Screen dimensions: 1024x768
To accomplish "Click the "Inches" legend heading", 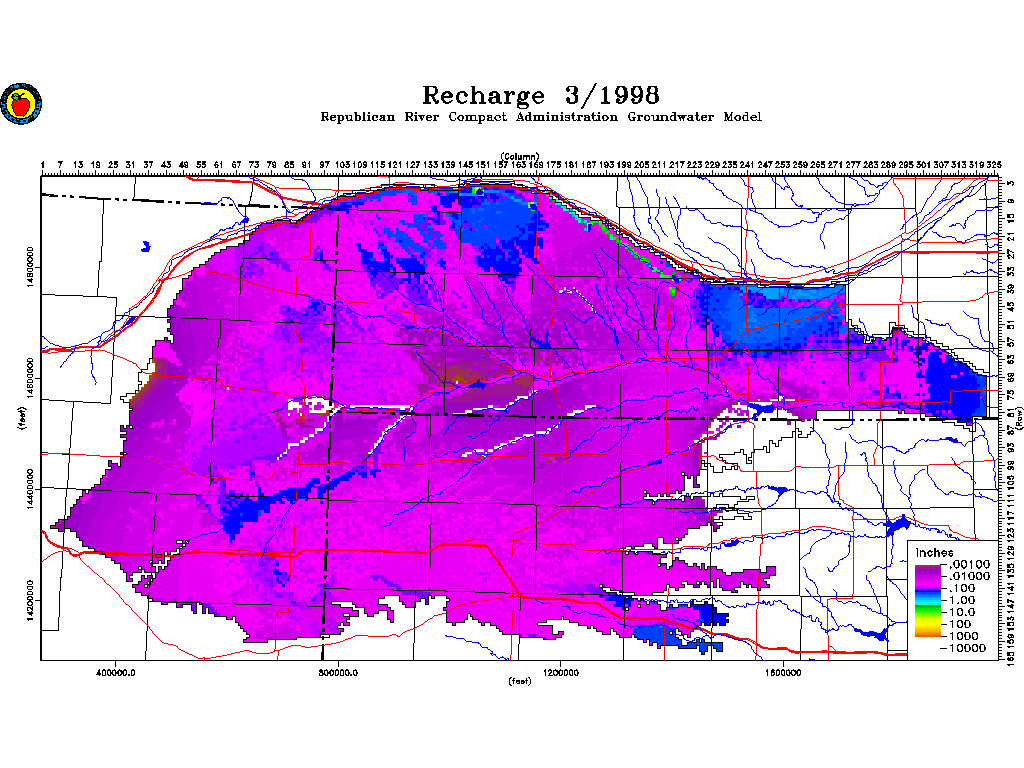I will coord(934,553).
